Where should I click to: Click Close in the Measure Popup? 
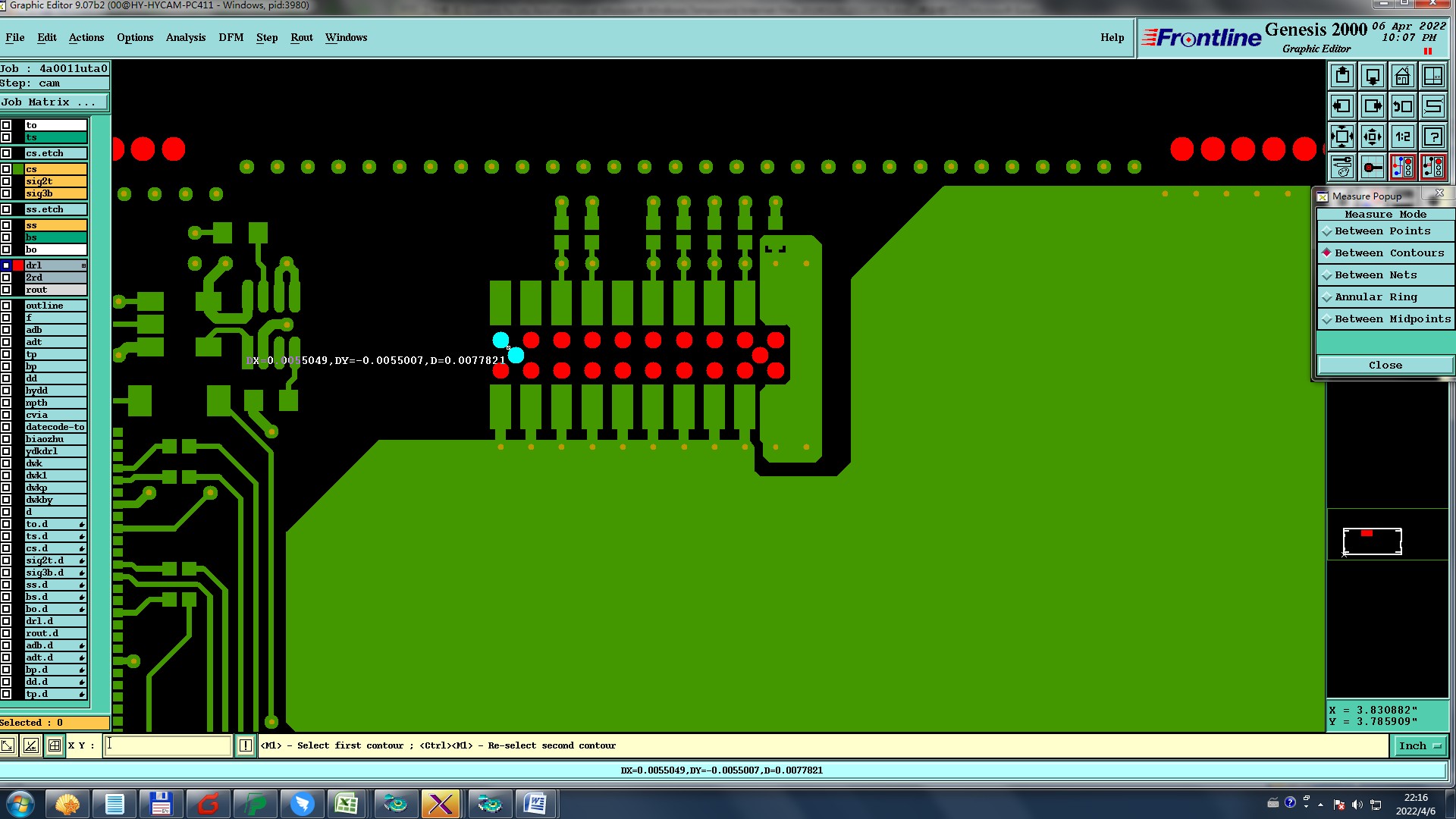pyautogui.click(x=1385, y=366)
